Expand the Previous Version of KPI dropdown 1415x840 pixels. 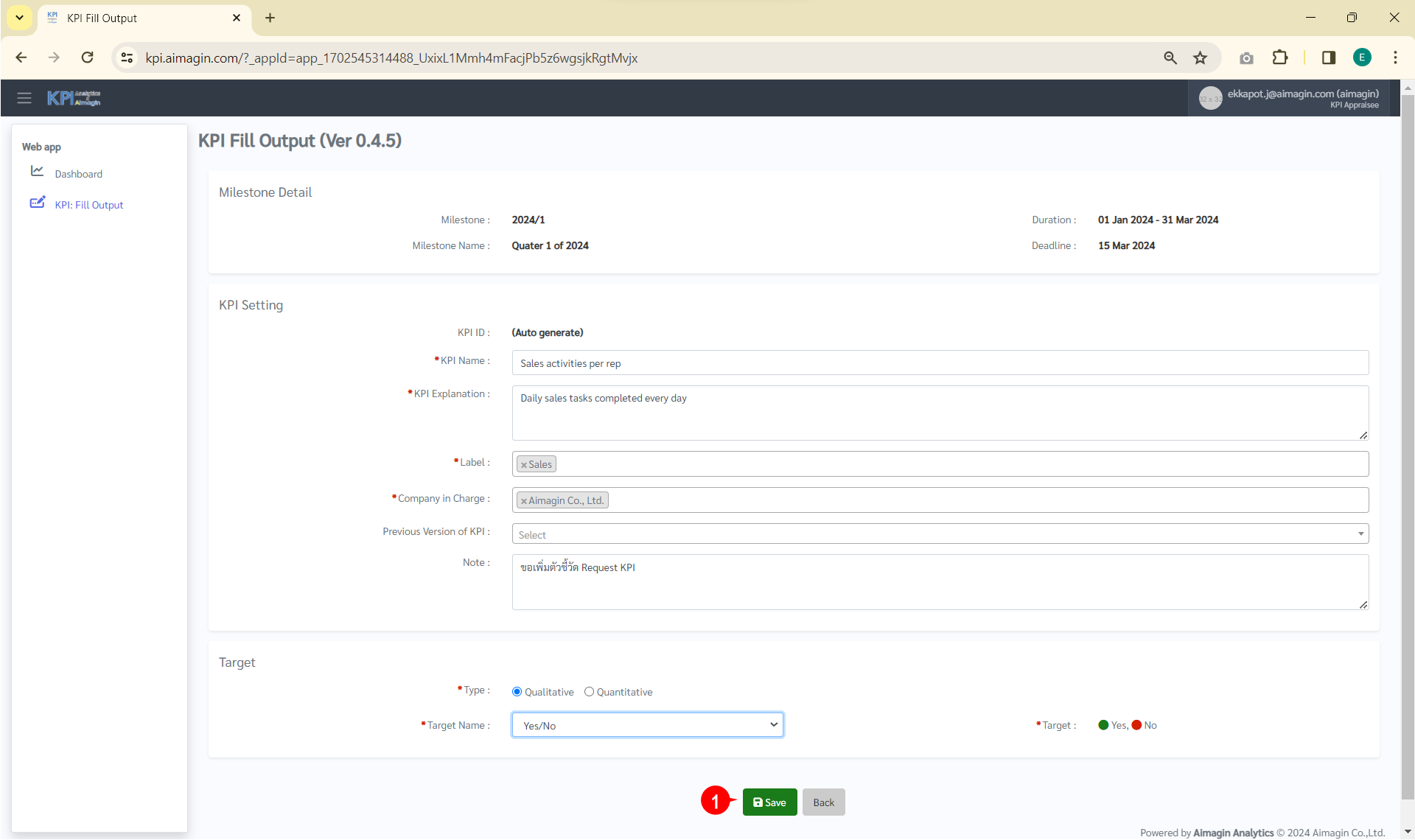coord(940,534)
